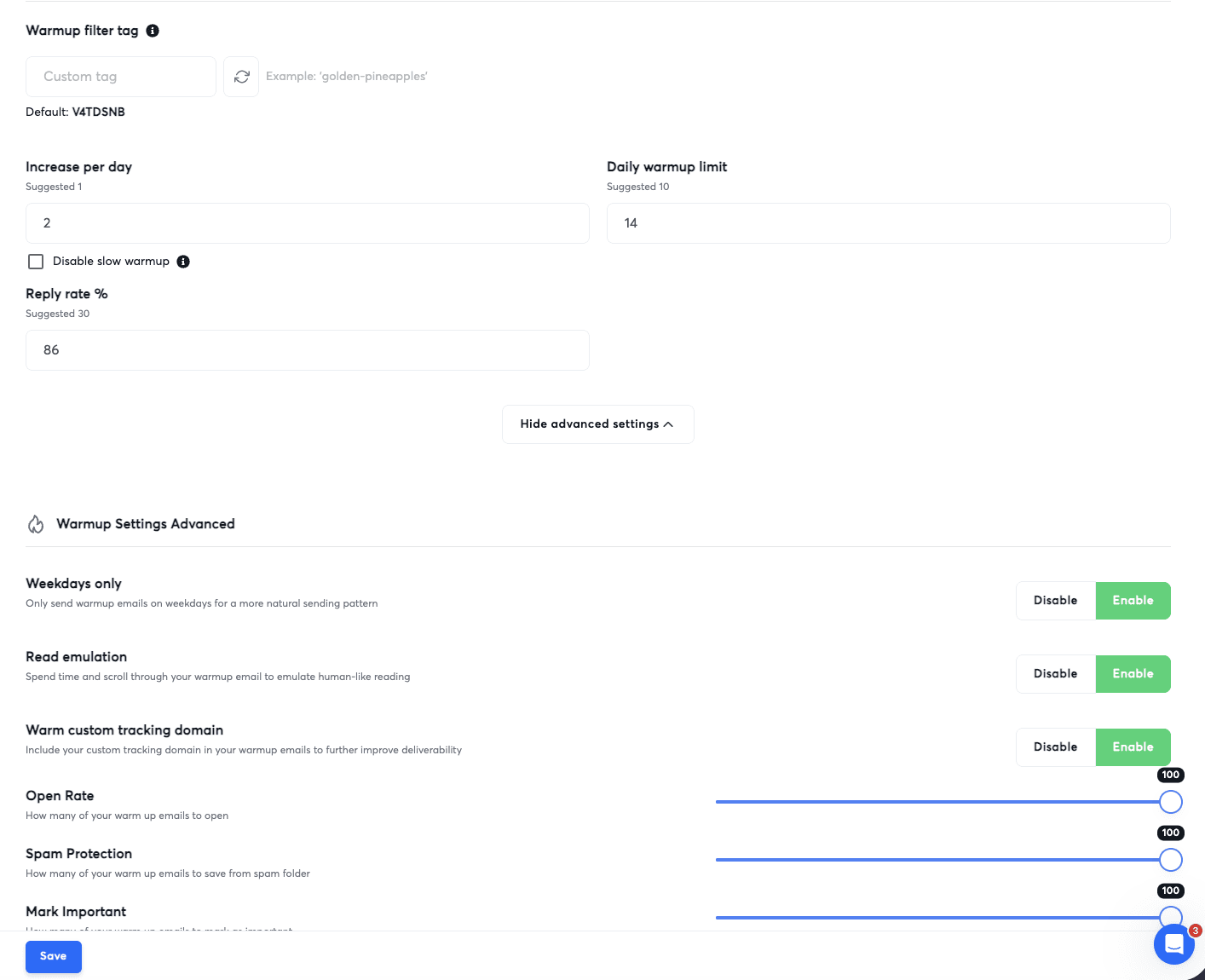Click the regenerate tag icon beside Custom tag
The width and height of the screenshot is (1205, 980).
click(x=241, y=76)
